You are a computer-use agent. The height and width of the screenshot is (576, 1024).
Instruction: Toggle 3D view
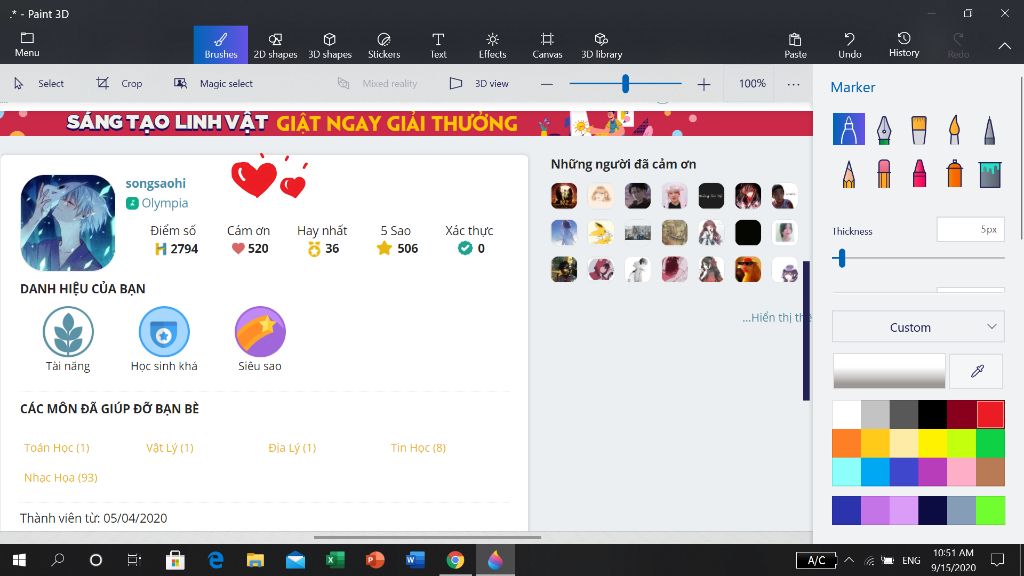[479, 84]
